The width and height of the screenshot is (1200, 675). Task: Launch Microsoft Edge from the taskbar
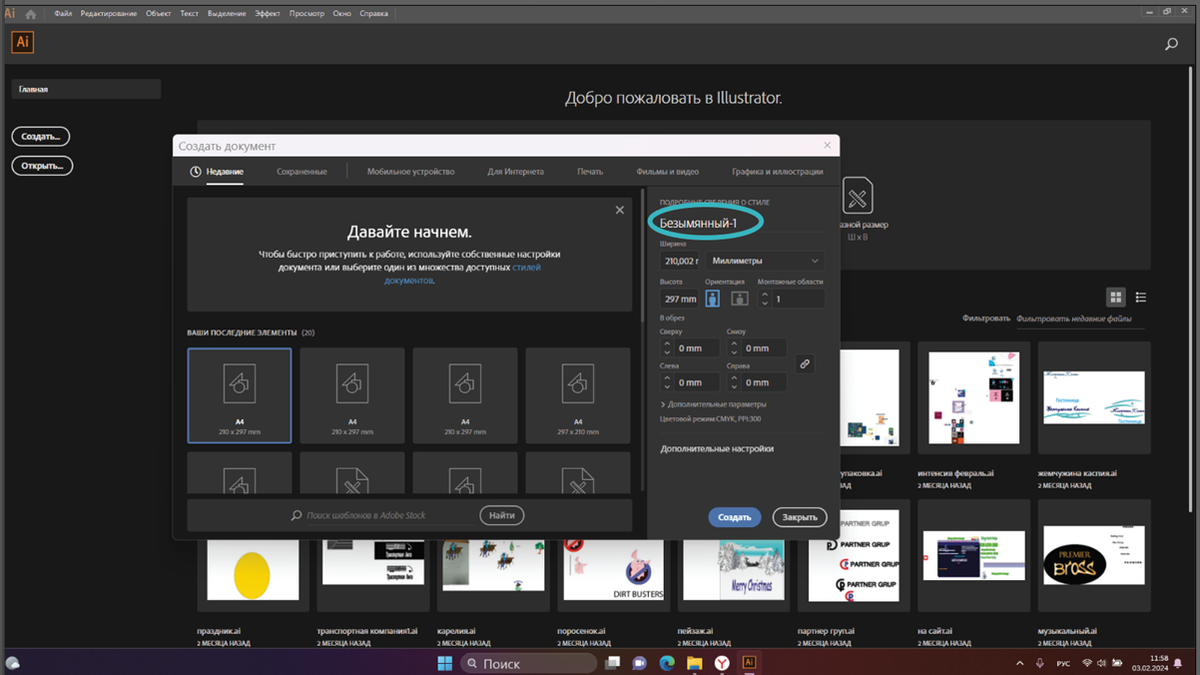point(667,663)
